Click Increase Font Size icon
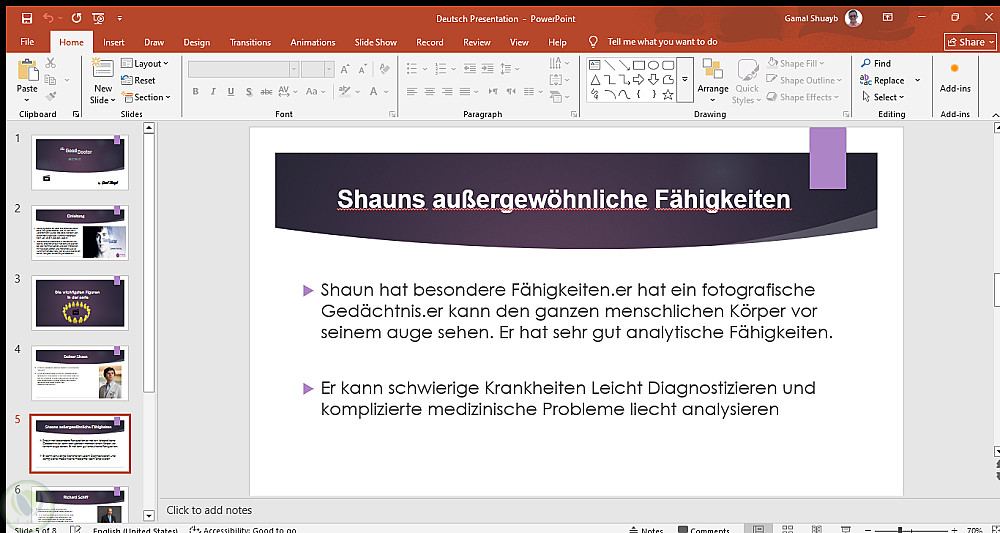The width and height of the screenshot is (1000, 533). tap(345, 69)
